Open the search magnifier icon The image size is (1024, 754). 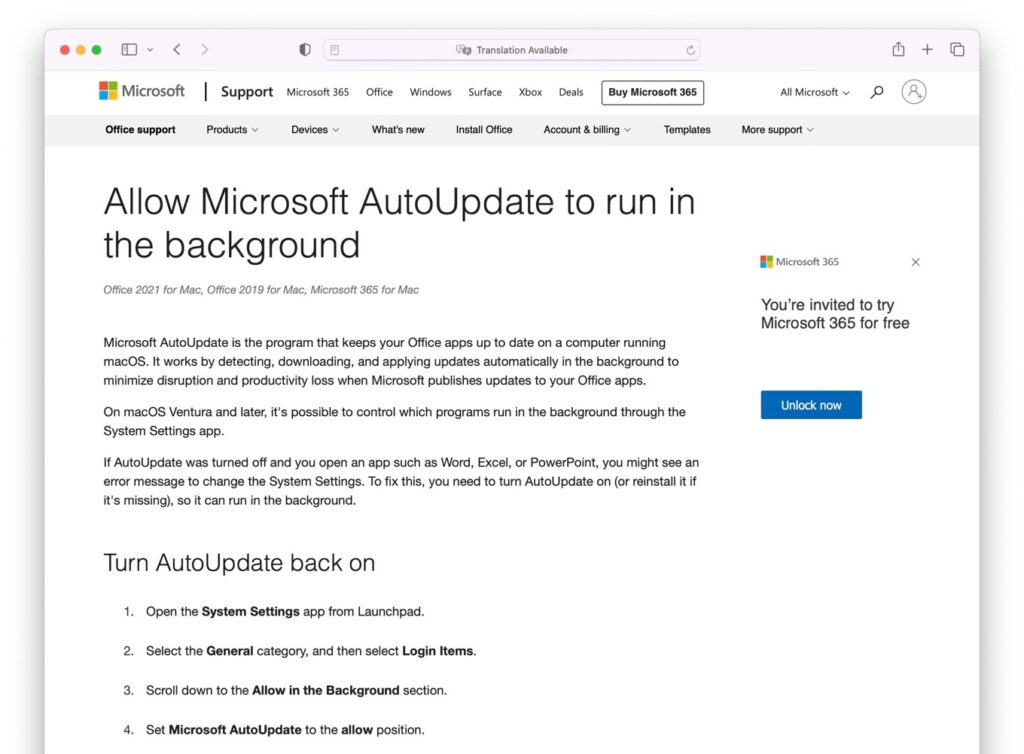click(877, 92)
